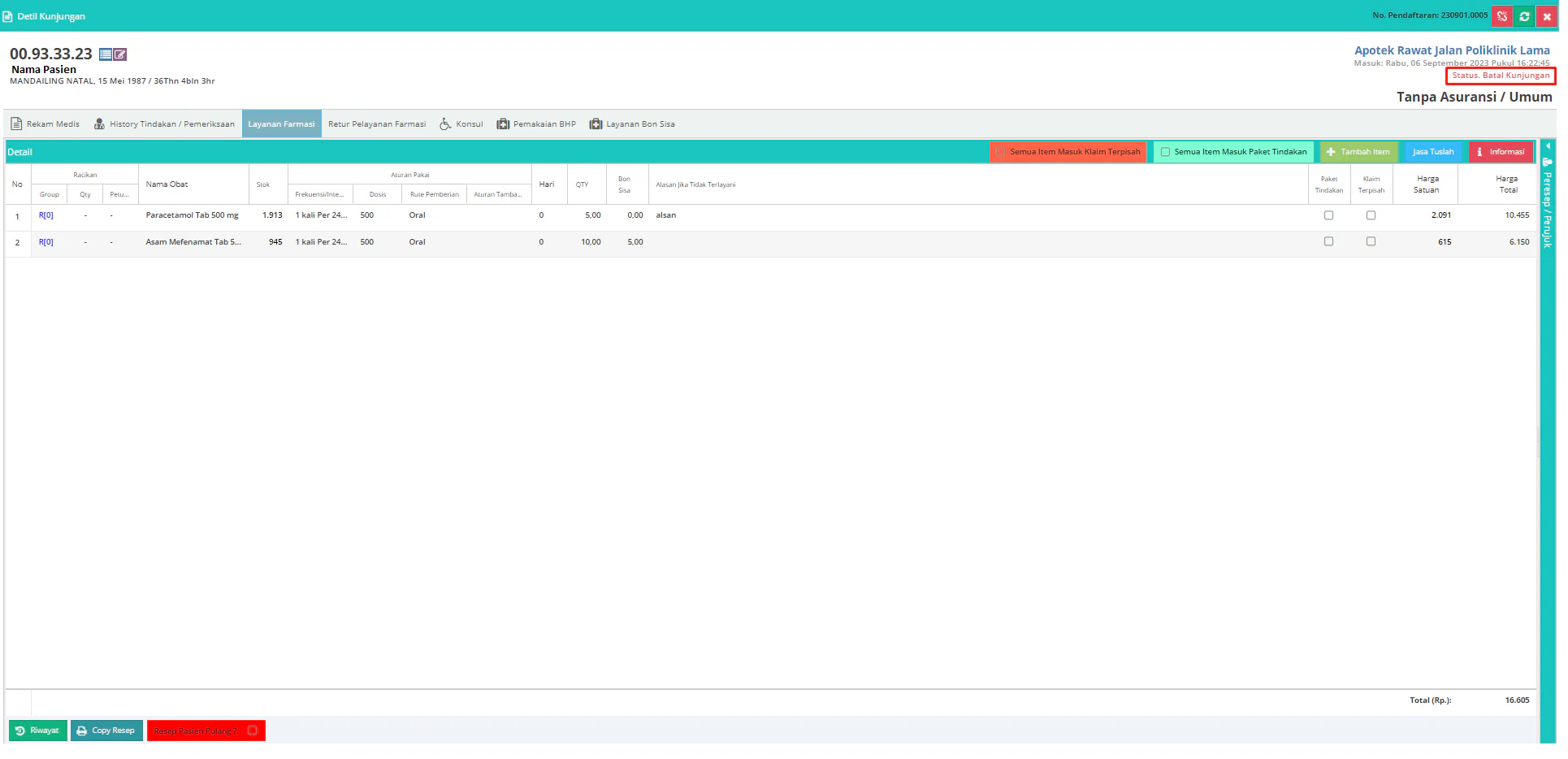This screenshot has height=759, width=1568.
Task: Click the QTY column header
Action: point(587,184)
